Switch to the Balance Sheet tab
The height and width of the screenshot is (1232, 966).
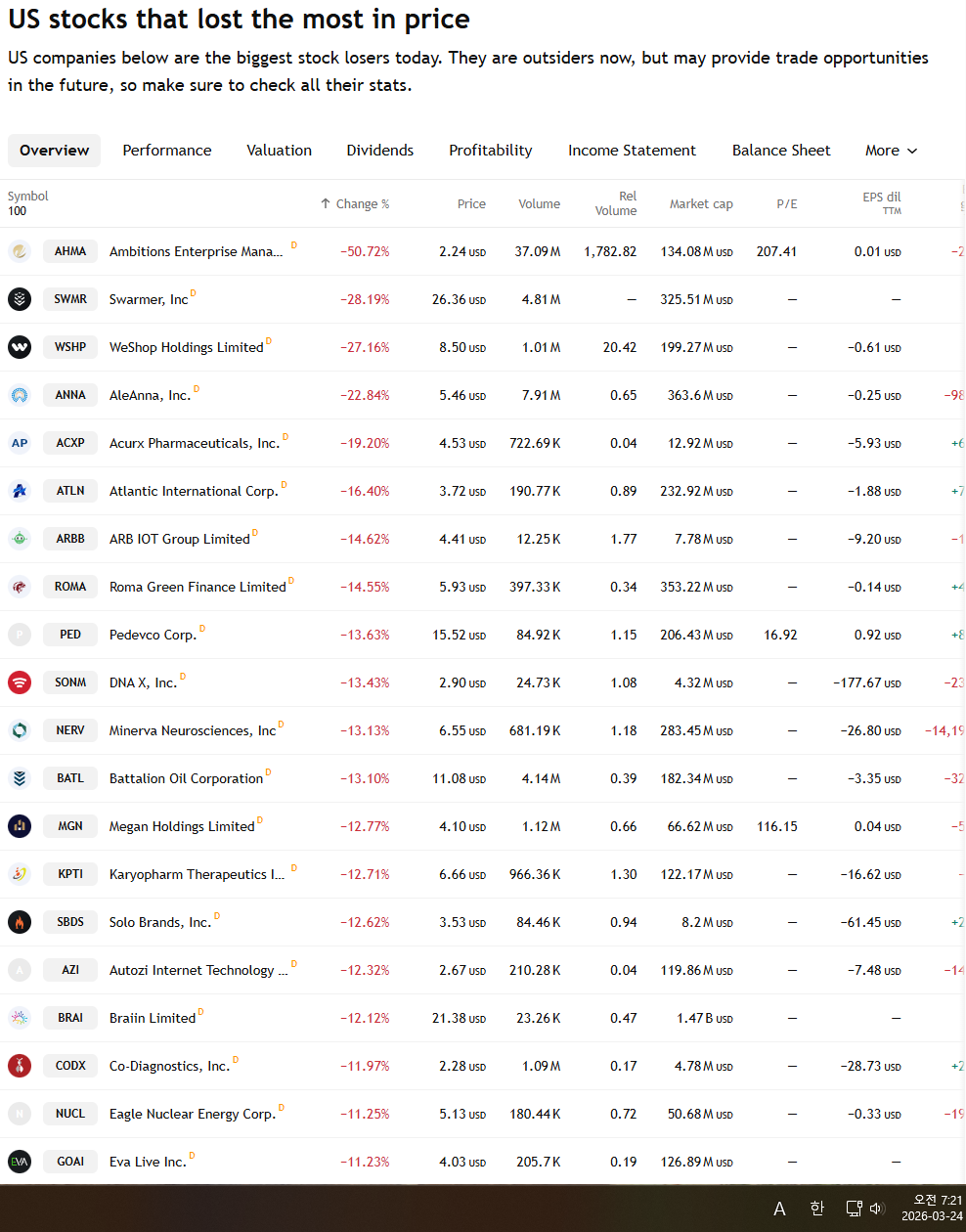pos(781,151)
